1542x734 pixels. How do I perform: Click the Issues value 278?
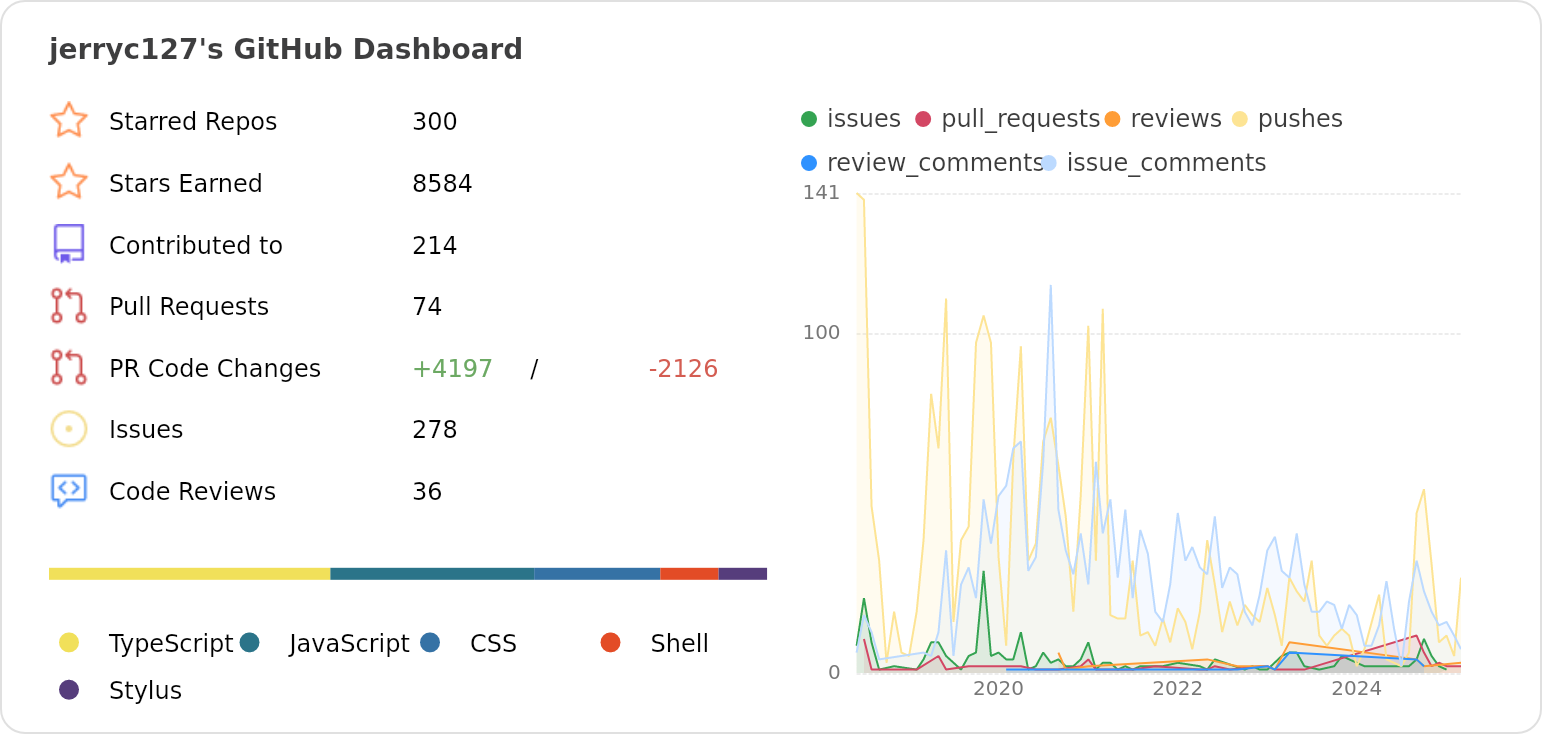click(x=435, y=430)
